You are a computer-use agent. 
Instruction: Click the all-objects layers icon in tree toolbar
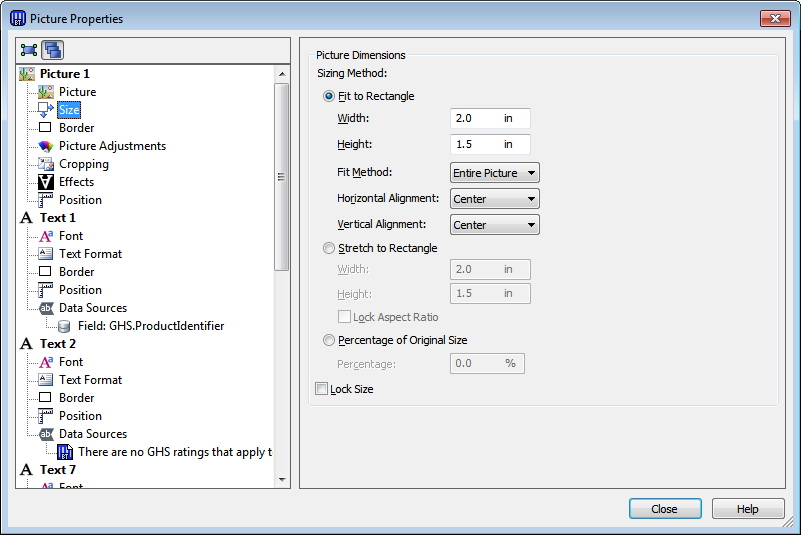click(53, 50)
